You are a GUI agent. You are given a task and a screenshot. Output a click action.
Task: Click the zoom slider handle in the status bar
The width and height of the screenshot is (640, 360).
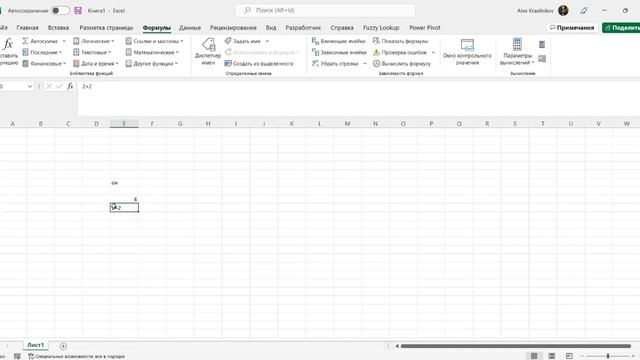(608, 356)
